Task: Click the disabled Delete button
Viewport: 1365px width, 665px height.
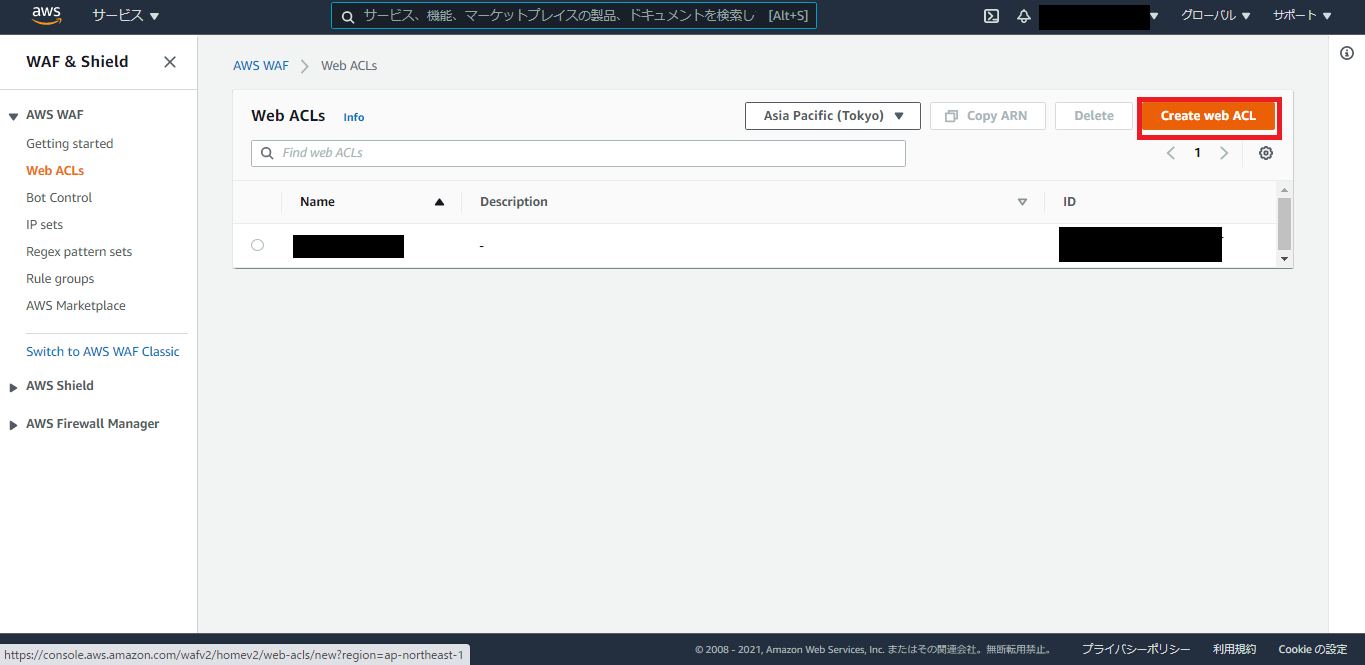Action: [x=1094, y=116]
